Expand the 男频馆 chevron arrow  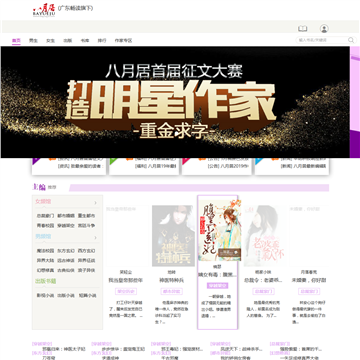(96, 238)
